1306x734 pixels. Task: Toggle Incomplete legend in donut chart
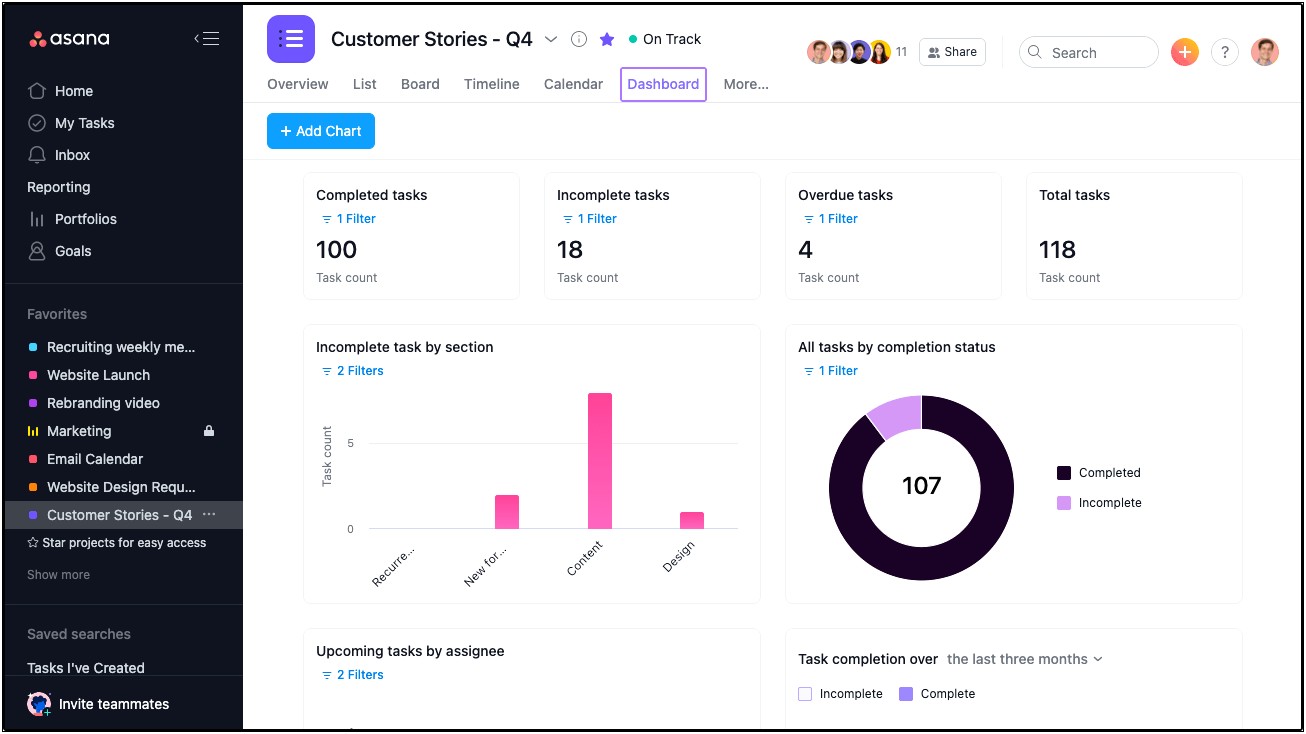[x=1099, y=503]
